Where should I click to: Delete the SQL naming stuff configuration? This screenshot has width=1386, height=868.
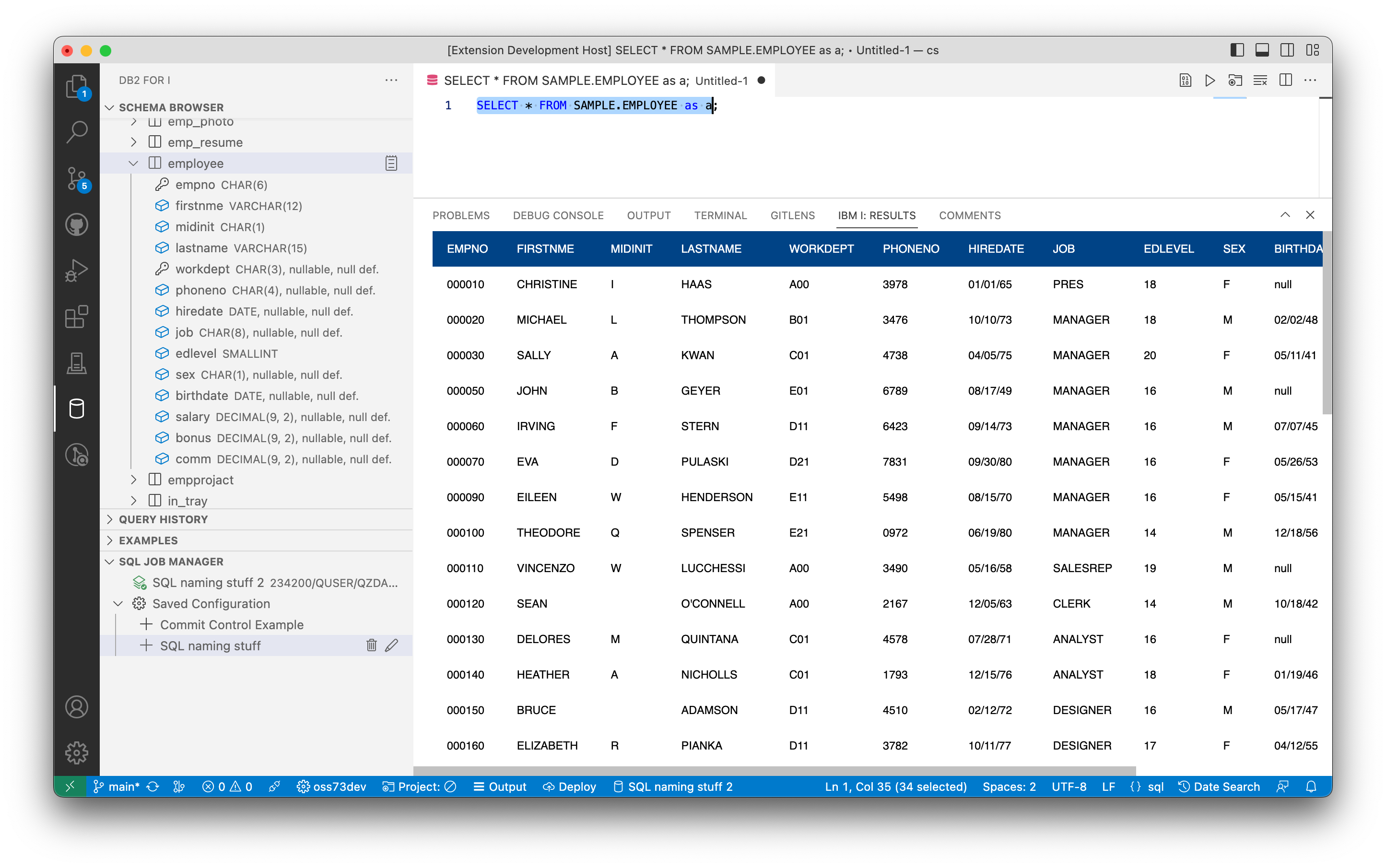372,645
